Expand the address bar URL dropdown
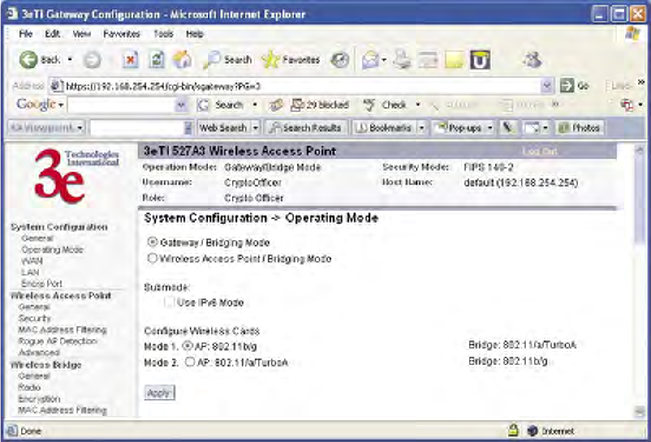This screenshot has height=442, width=651. pyautogui.click(x=547, y=86)
